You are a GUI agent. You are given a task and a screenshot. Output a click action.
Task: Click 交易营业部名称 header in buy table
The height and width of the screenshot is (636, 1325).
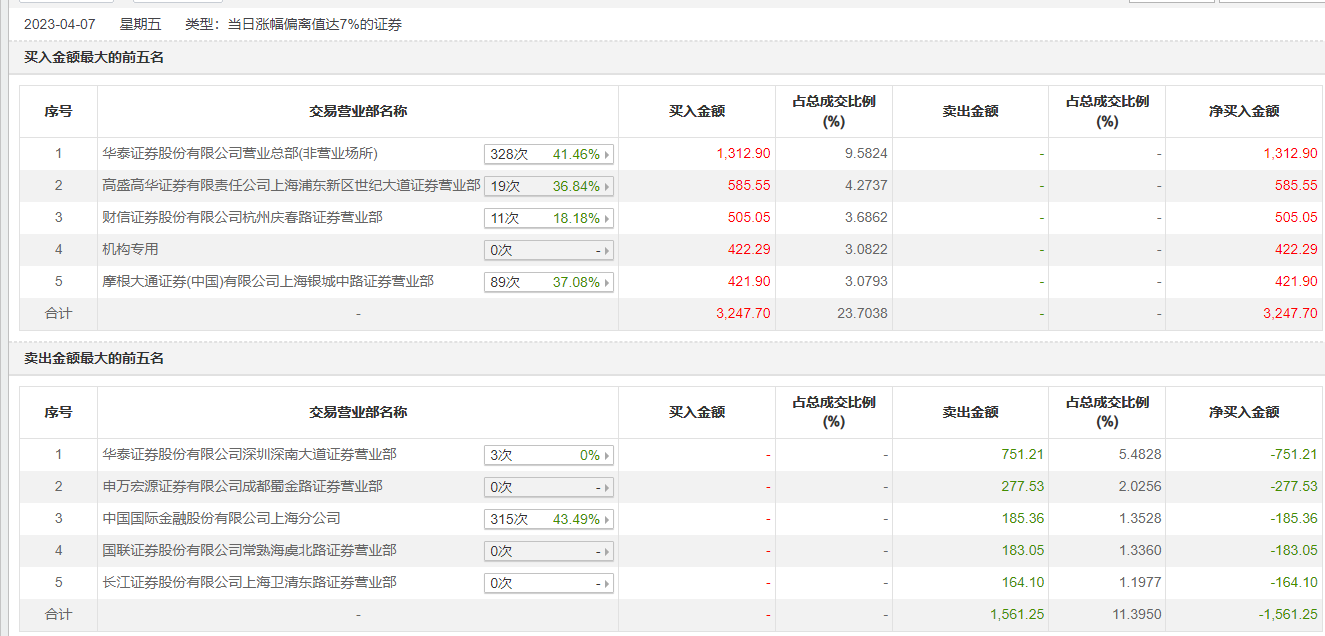pos(358,112)
